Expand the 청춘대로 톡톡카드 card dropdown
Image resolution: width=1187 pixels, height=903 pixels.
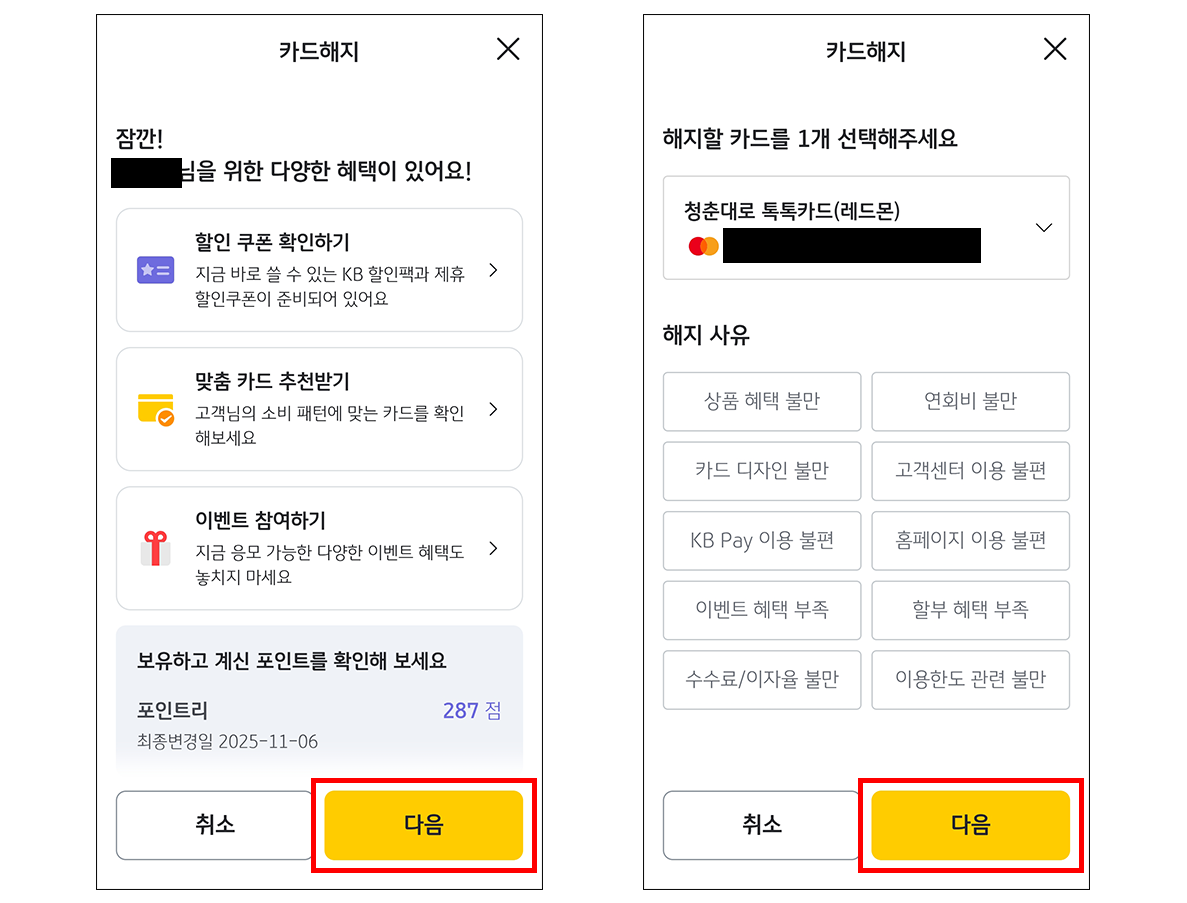pyautogui.click(x=1044, y=228)
